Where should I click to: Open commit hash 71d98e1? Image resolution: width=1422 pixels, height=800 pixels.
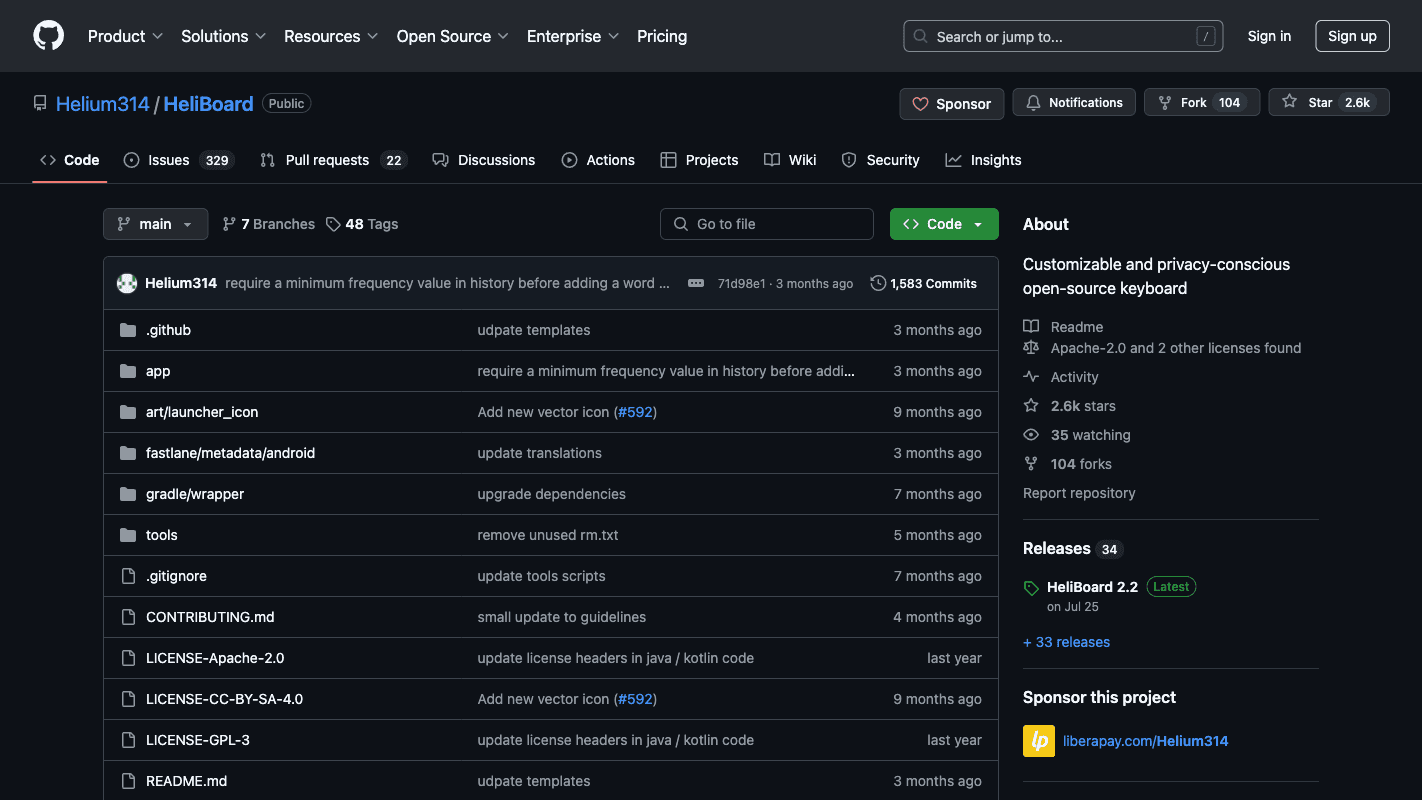point(741,284)
